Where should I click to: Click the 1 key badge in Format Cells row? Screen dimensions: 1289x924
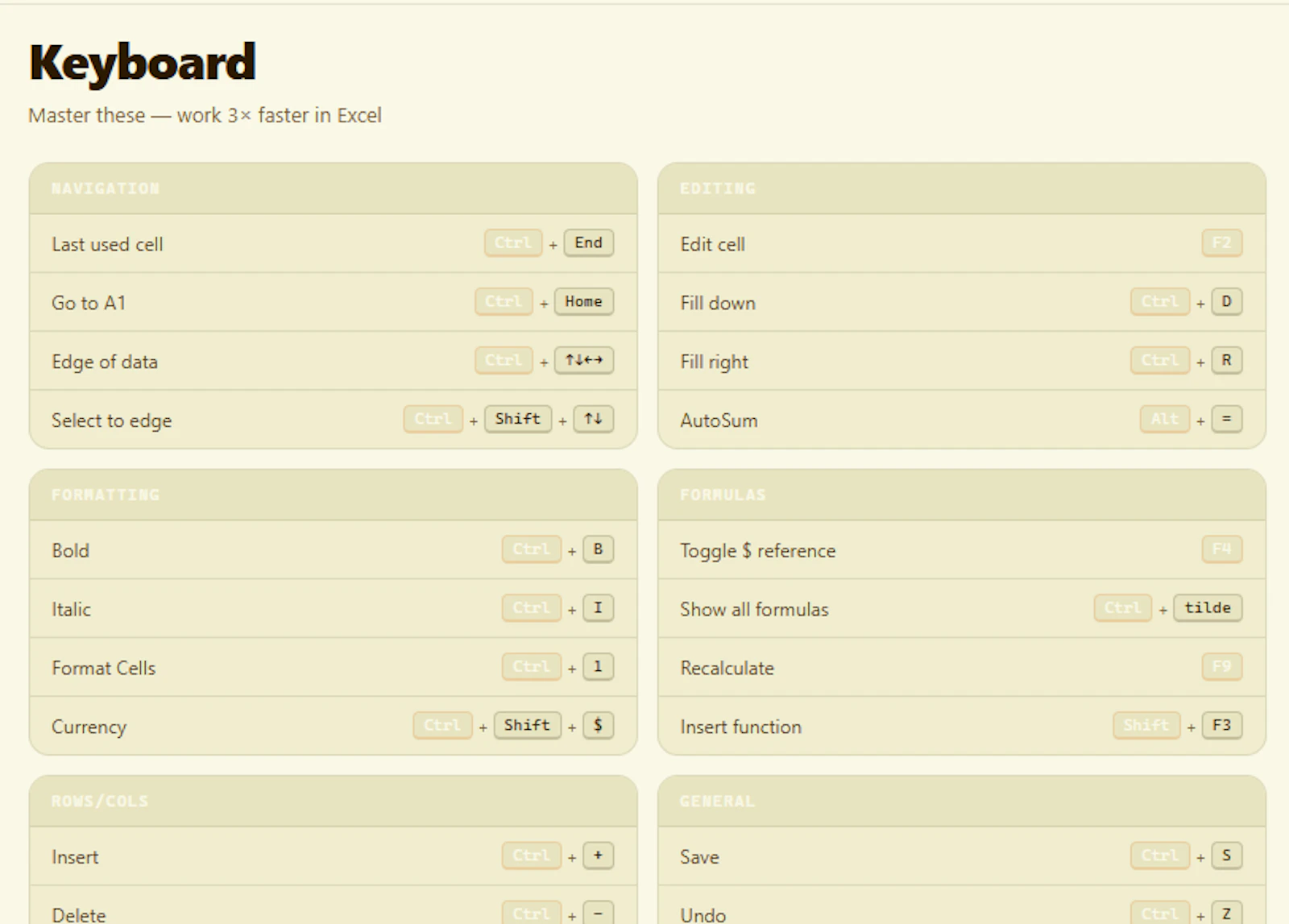pyautogui.click(x=599, y=666)
